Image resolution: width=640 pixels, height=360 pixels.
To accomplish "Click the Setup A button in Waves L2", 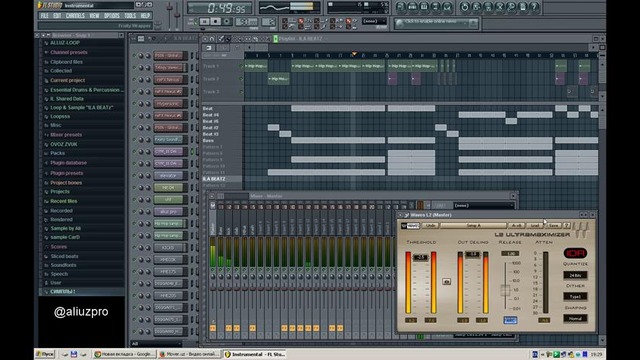I will 473,225.
